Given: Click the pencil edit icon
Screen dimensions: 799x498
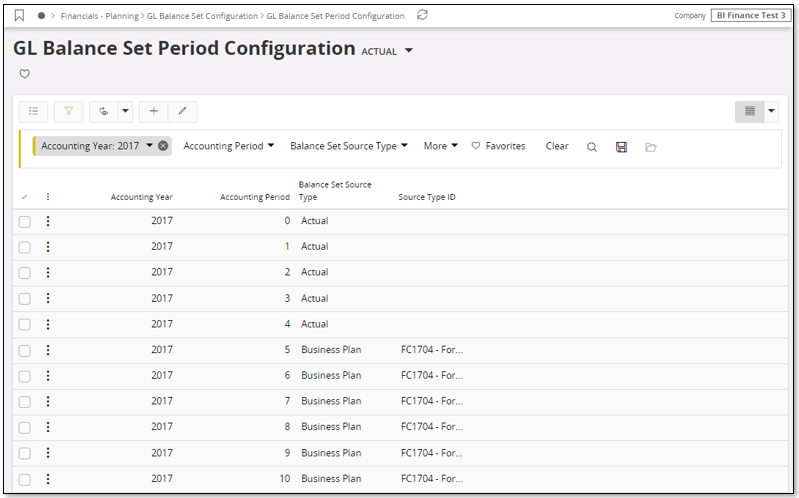Looking at the screenshot, I should pyautogui.click(x=182, y=112).
